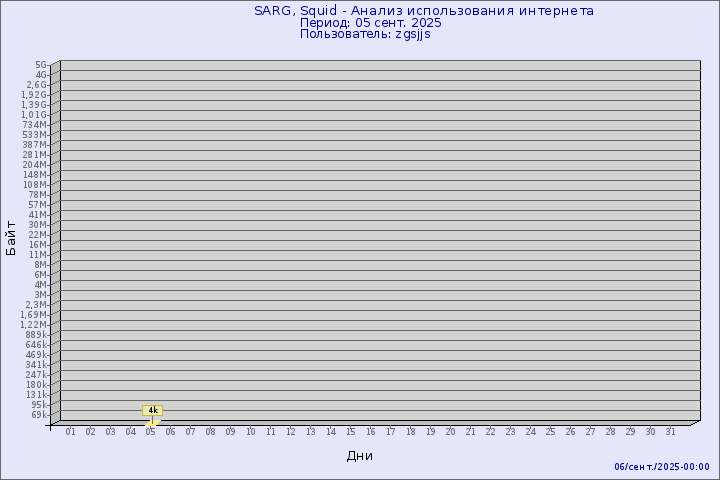Click the user text 'Пользователь: zgsjjs'
Viewport: 720px width, 480px height.
(x=365, y=34)
